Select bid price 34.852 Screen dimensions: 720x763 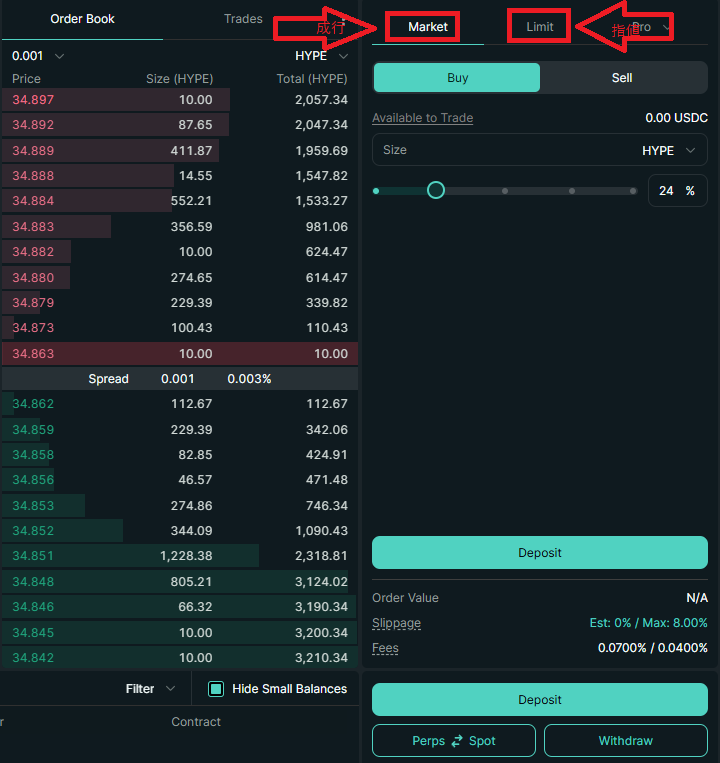pyautogui.click(x=33, y=531)
